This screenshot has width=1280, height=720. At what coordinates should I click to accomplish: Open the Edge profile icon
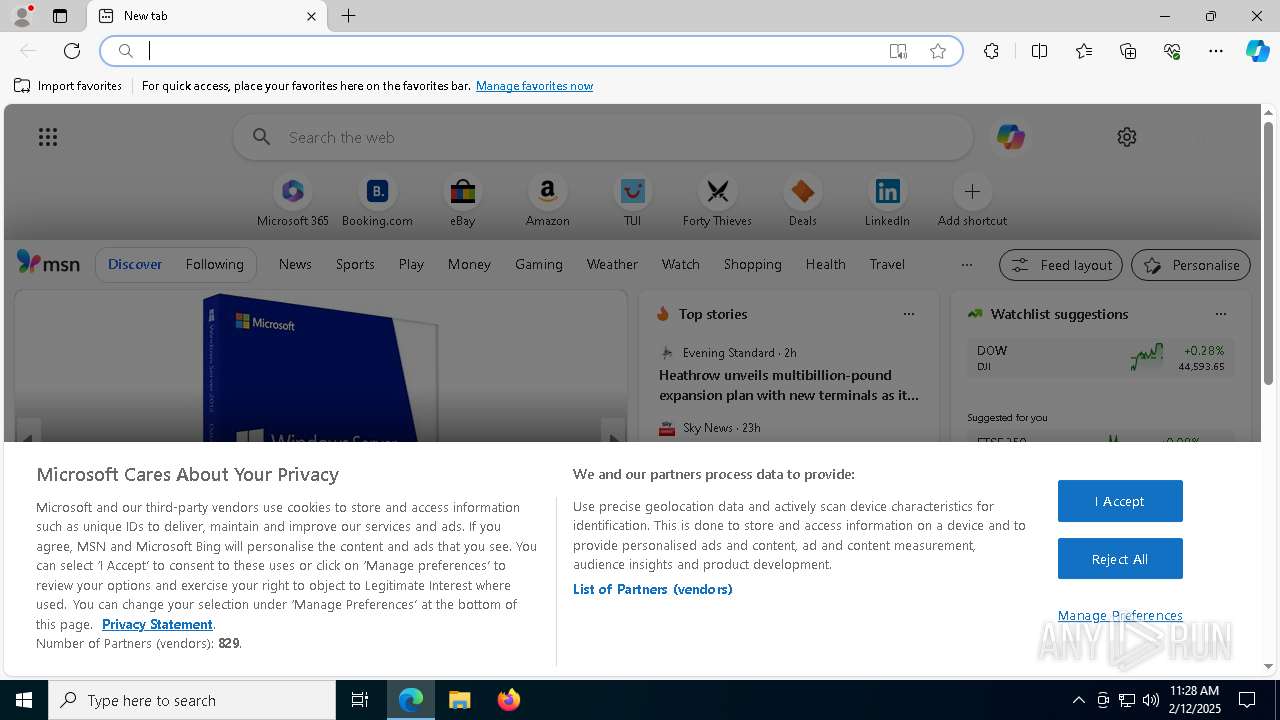pos(22,16)
